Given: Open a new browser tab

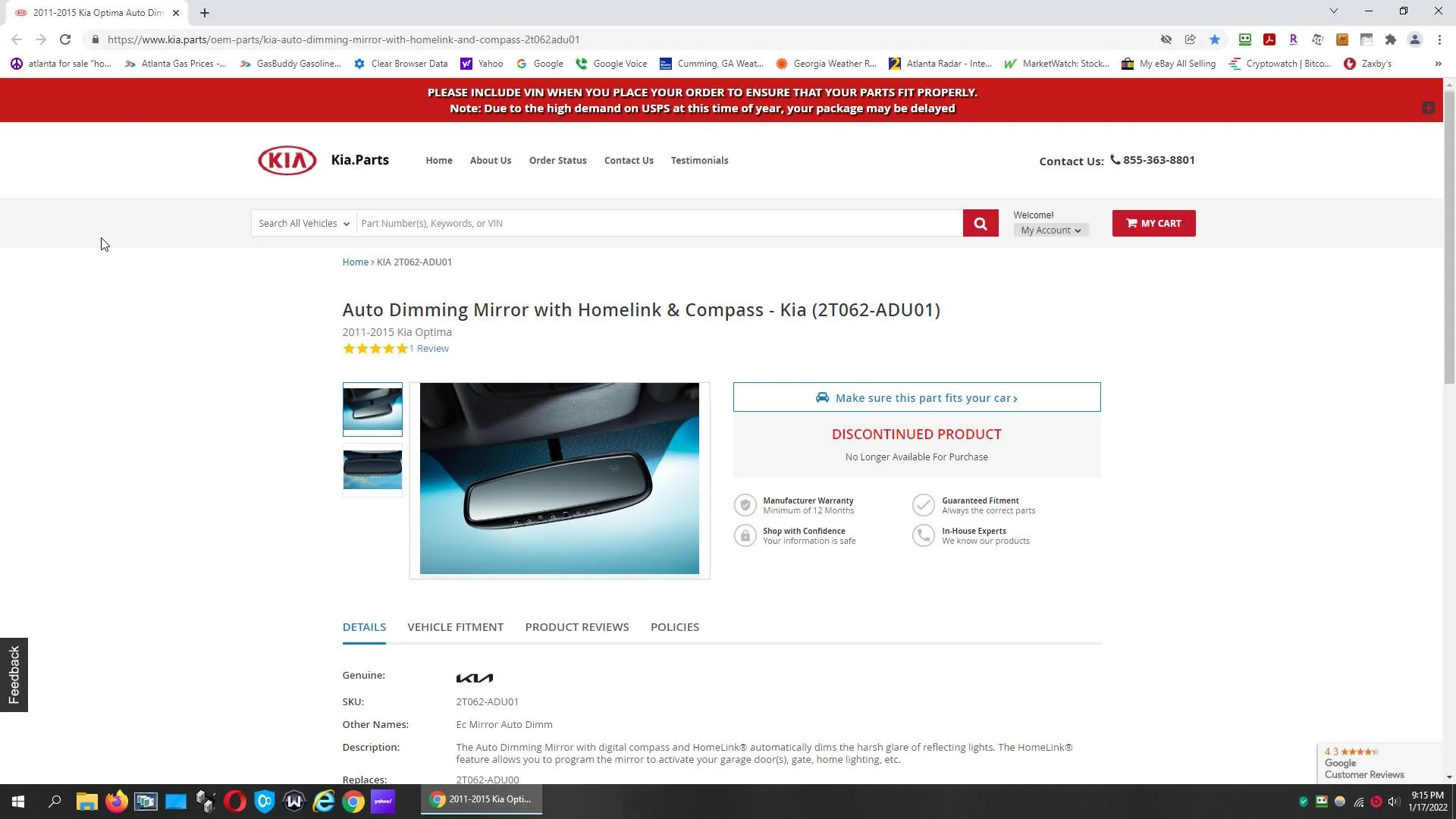Looking at the screenshot, I should pos(205,13).
